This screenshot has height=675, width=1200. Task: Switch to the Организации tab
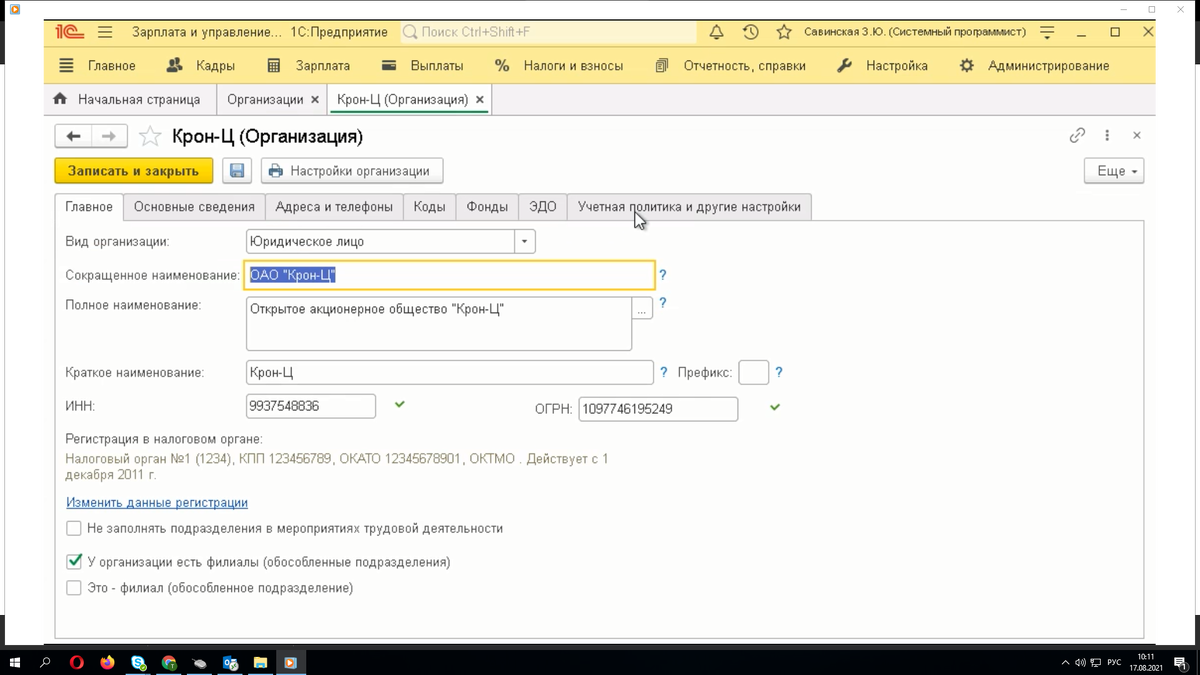(x=264, y=100)
